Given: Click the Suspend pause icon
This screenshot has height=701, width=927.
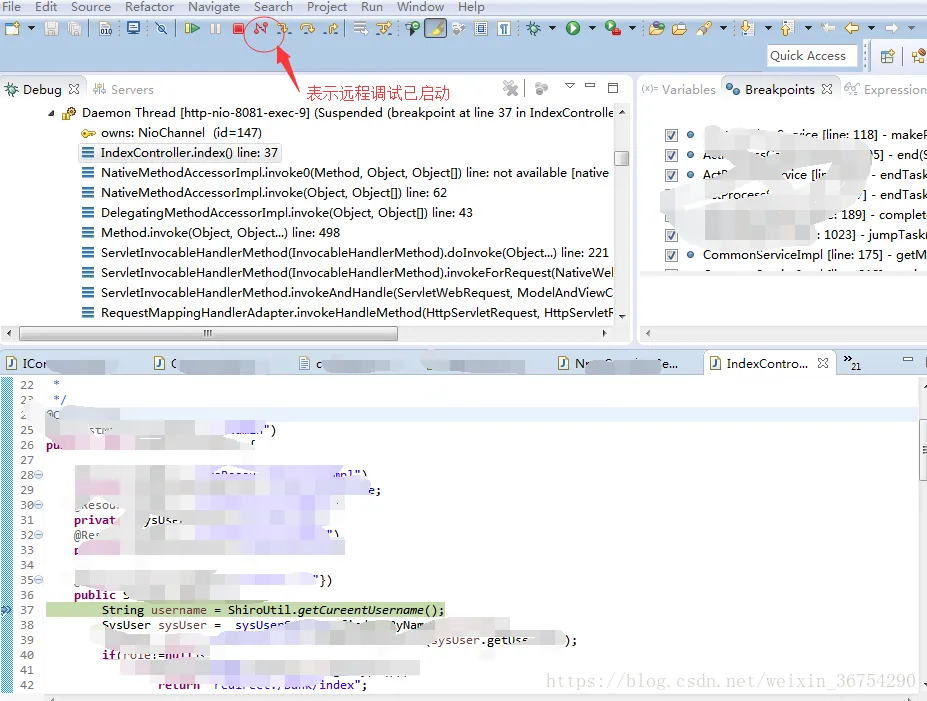Looking at the screenshot, I should [x=215, y=28].
